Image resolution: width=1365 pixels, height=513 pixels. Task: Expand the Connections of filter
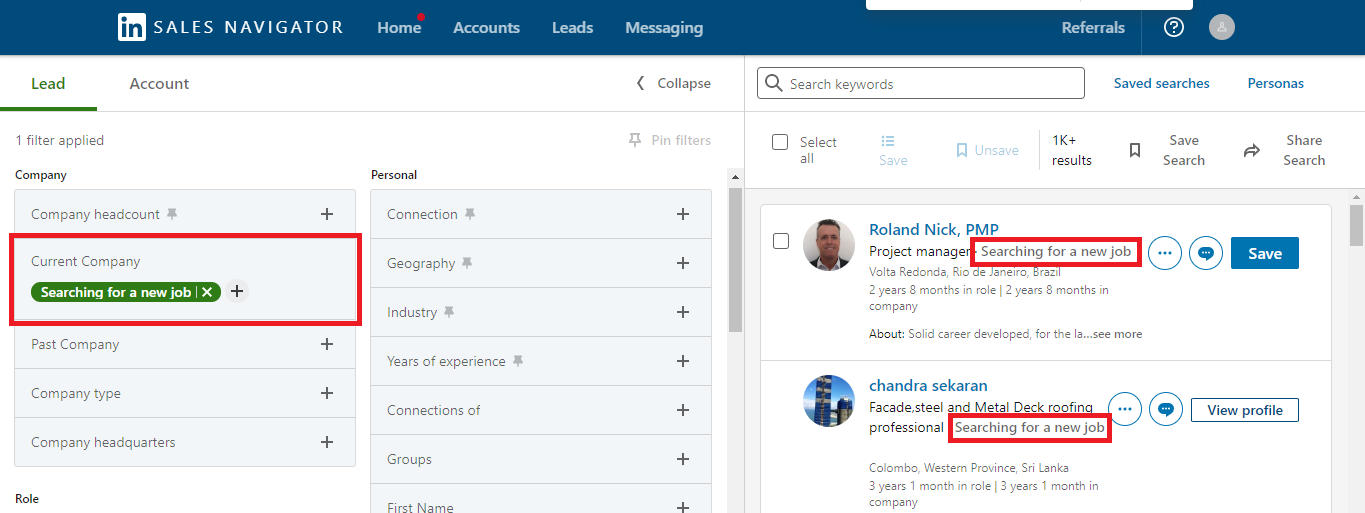[683, 410]
